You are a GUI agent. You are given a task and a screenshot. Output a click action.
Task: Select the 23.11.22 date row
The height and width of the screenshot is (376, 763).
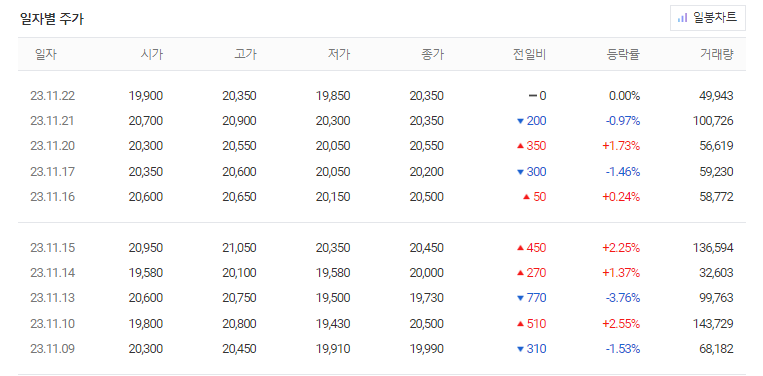[382, 96]
